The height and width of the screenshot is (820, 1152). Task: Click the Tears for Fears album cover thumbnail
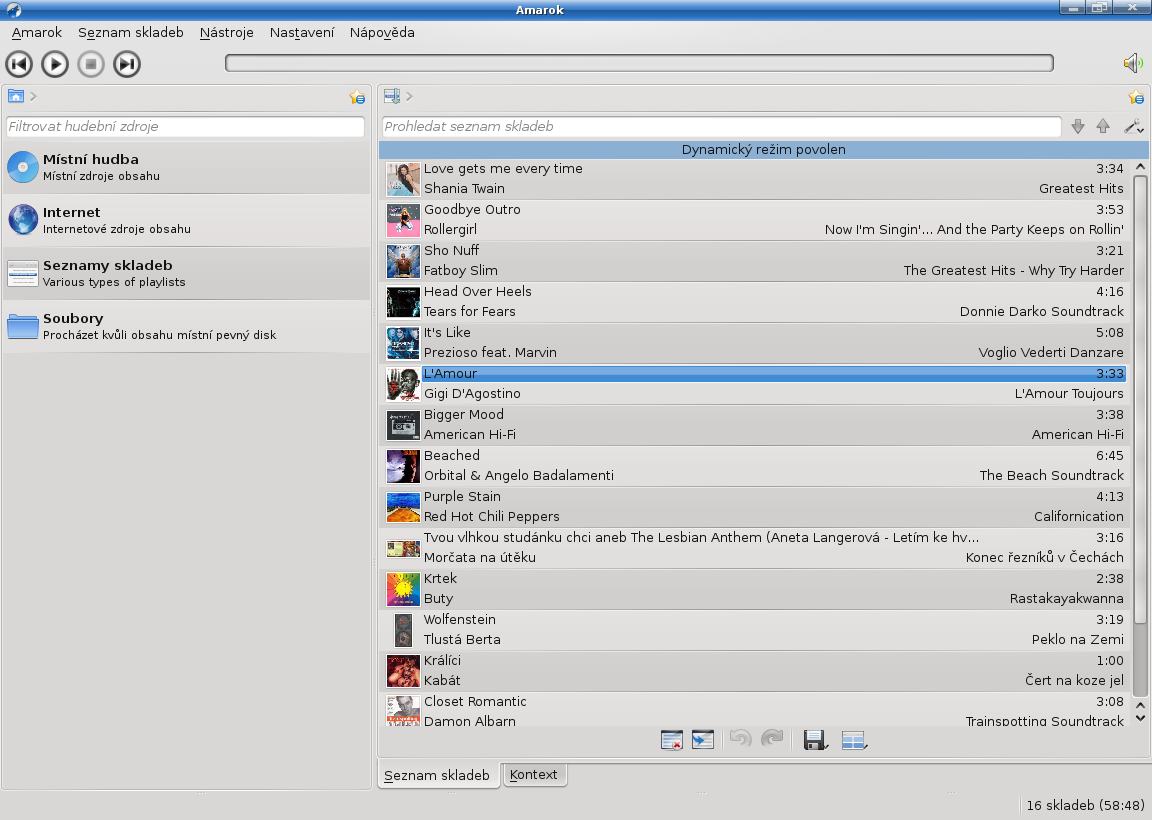pyautogui.click(x=403, y=302)
